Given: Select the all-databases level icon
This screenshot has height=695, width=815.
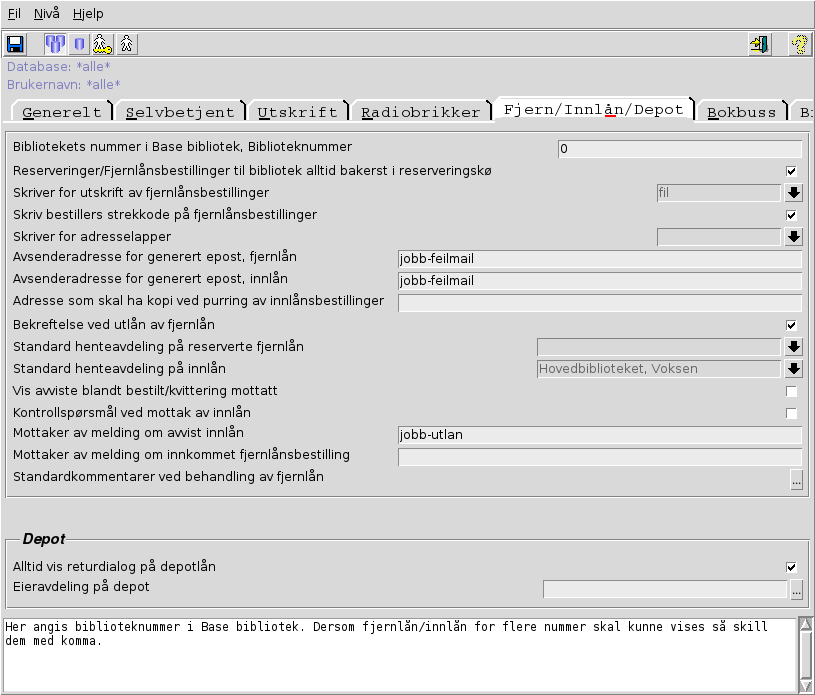Looking at the screenshot, I should point(55,44).
